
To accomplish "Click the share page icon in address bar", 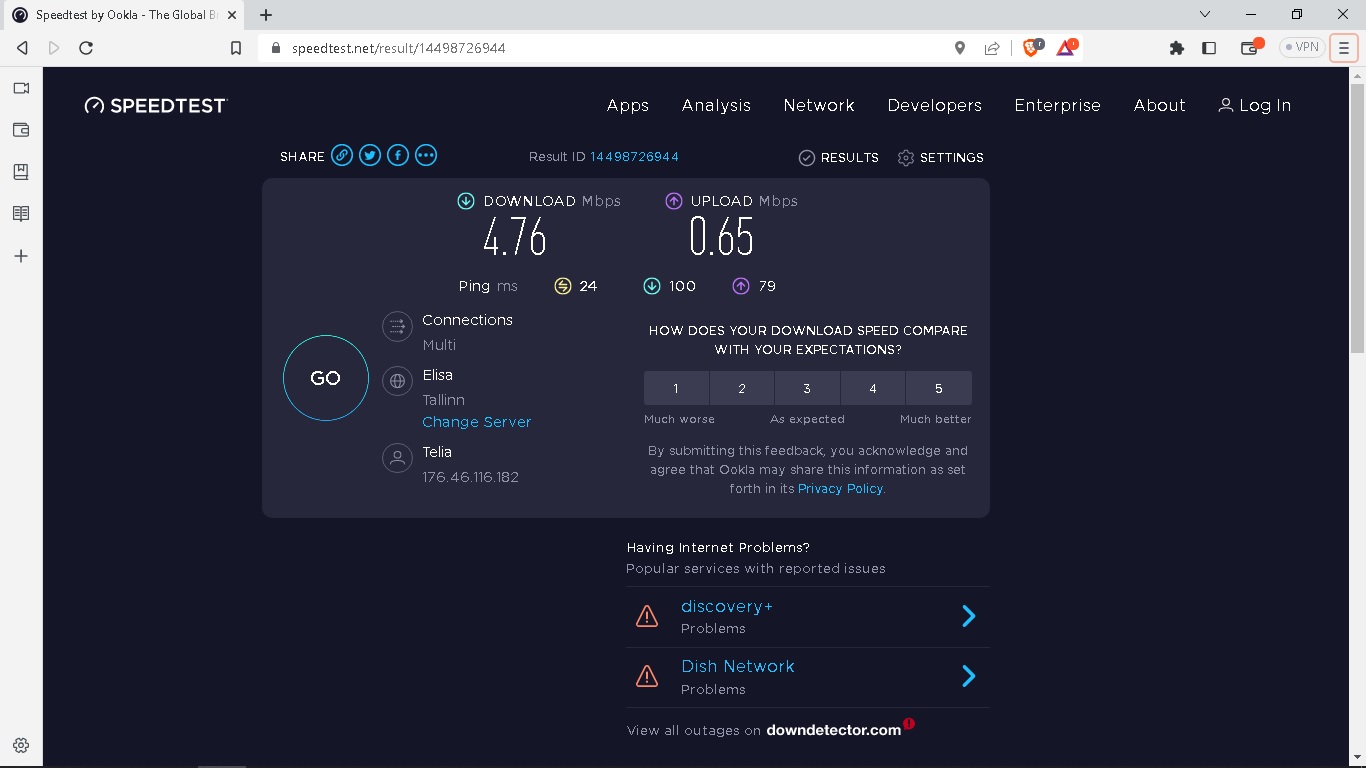I will [992, 47].
